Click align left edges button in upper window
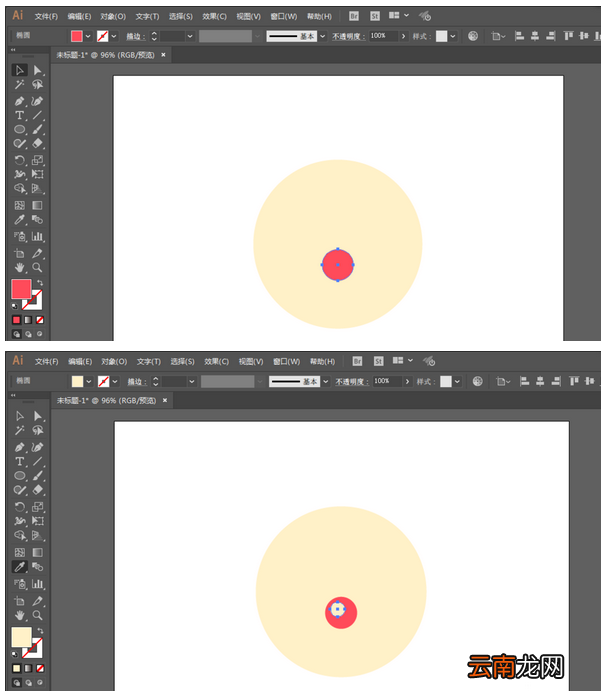The width and height of the screenshot is (601, 695). [x=519, y=36]
